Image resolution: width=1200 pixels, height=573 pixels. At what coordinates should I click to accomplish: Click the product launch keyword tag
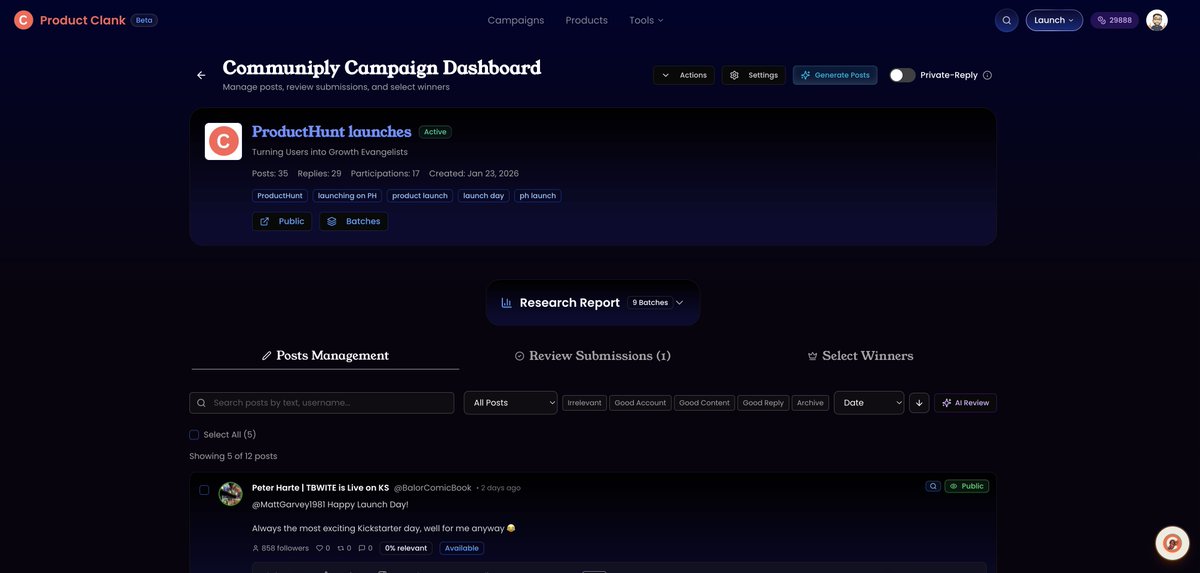pos(420,196)
